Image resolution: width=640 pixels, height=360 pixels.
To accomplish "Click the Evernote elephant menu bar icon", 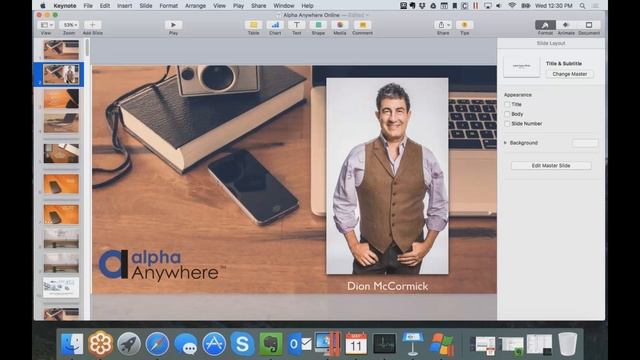I will click(x=413, y=6).
